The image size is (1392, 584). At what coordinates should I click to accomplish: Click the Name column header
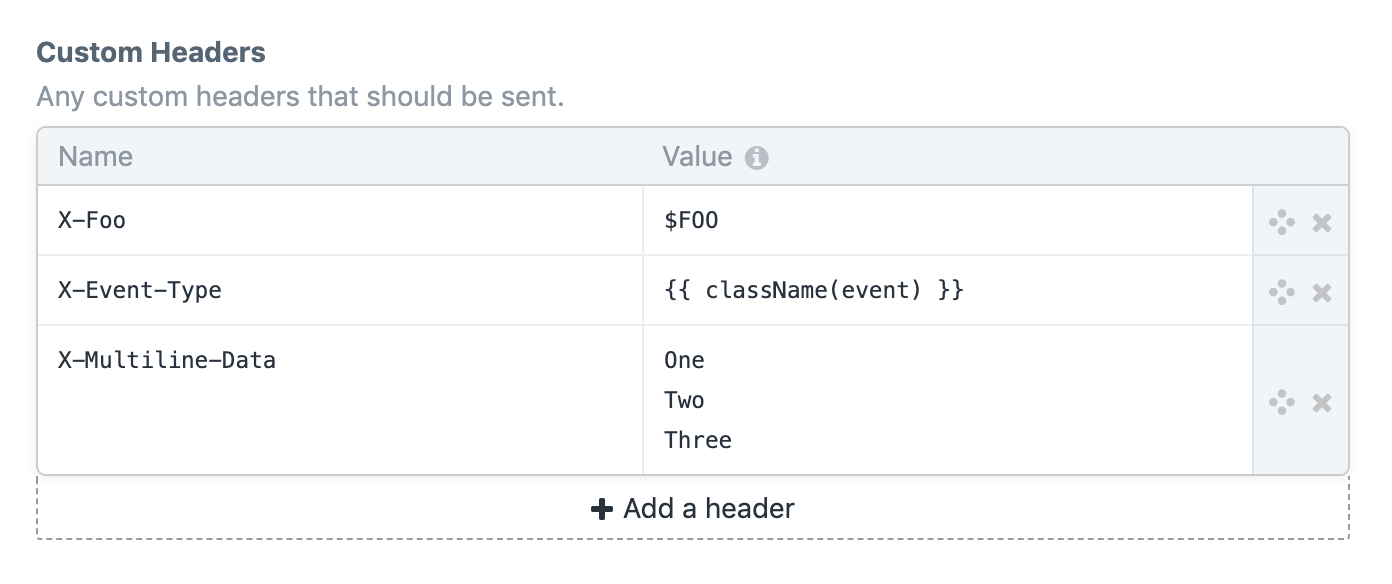[x=95, y=157]
